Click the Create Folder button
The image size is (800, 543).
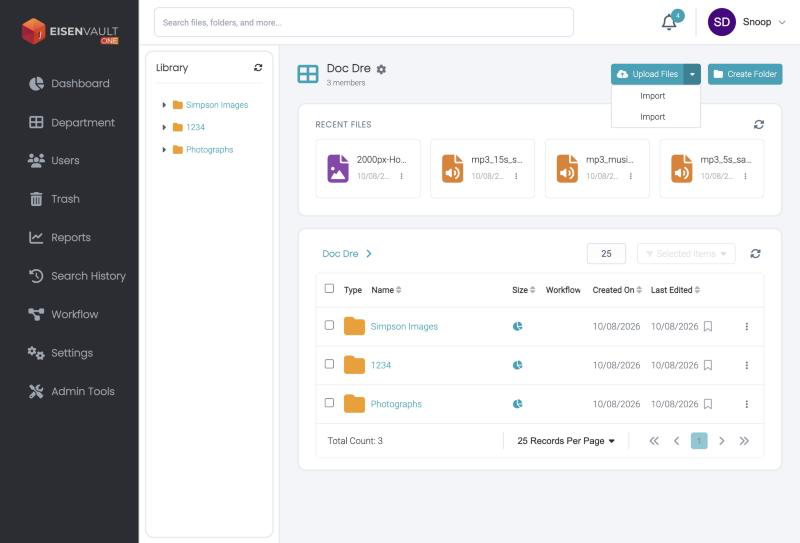point(745,75)
